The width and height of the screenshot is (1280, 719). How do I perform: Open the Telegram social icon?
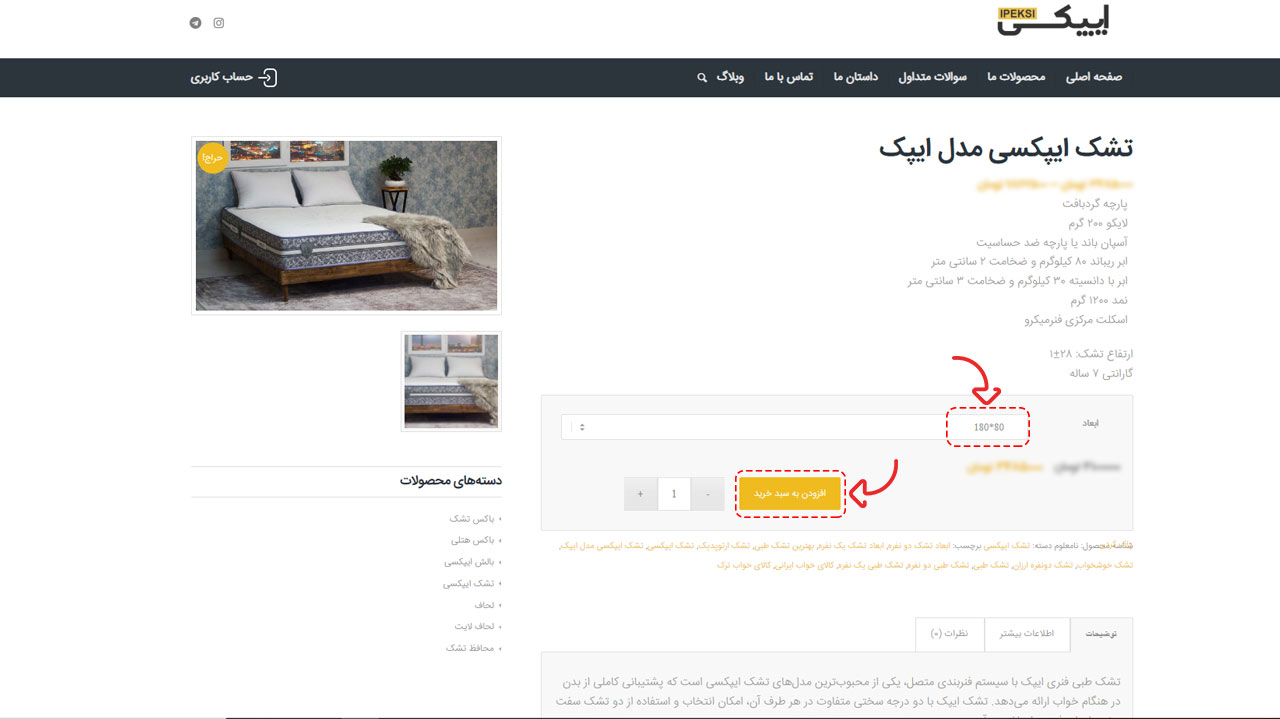pos(195,23)
